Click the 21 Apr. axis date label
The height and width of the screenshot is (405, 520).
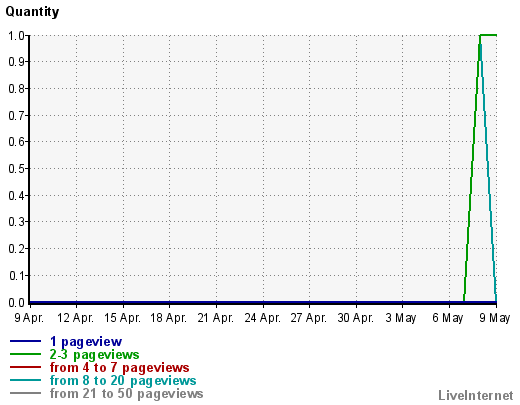point(215,318)
